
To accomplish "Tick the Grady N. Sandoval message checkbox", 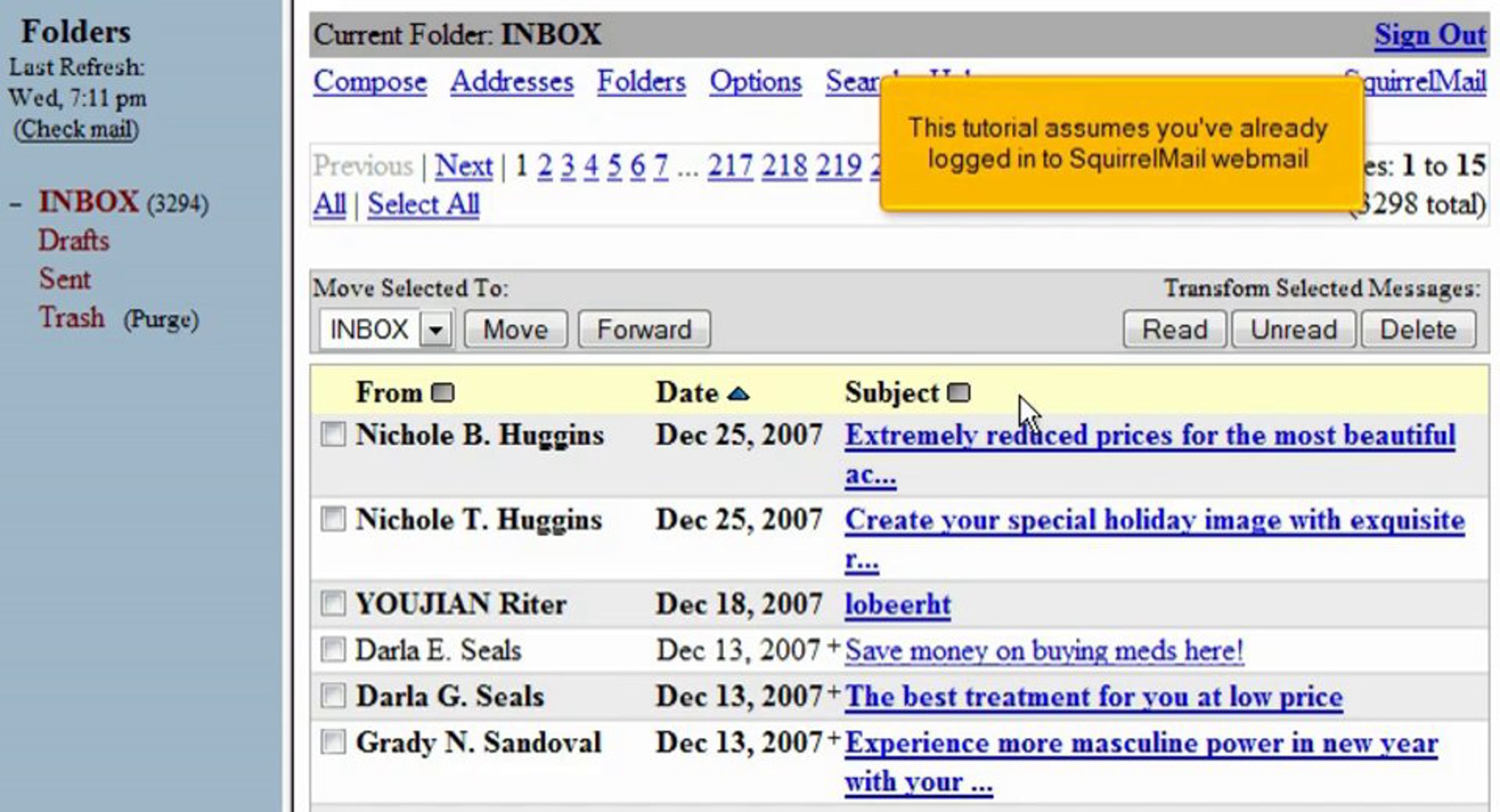I will (332, 742).
